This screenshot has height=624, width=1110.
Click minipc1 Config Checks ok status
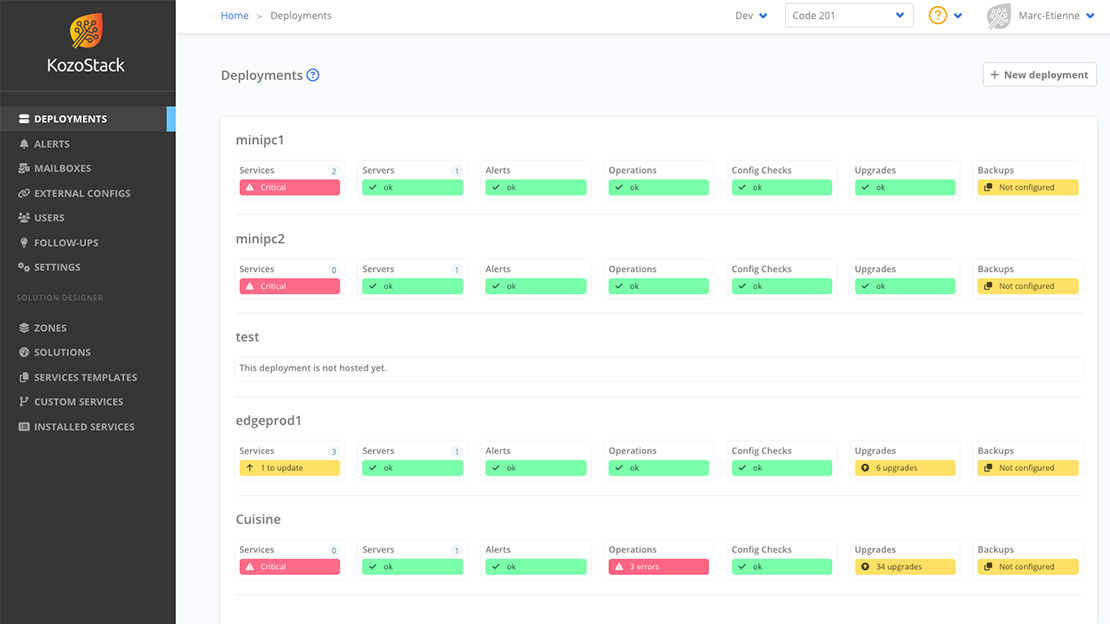782,188
